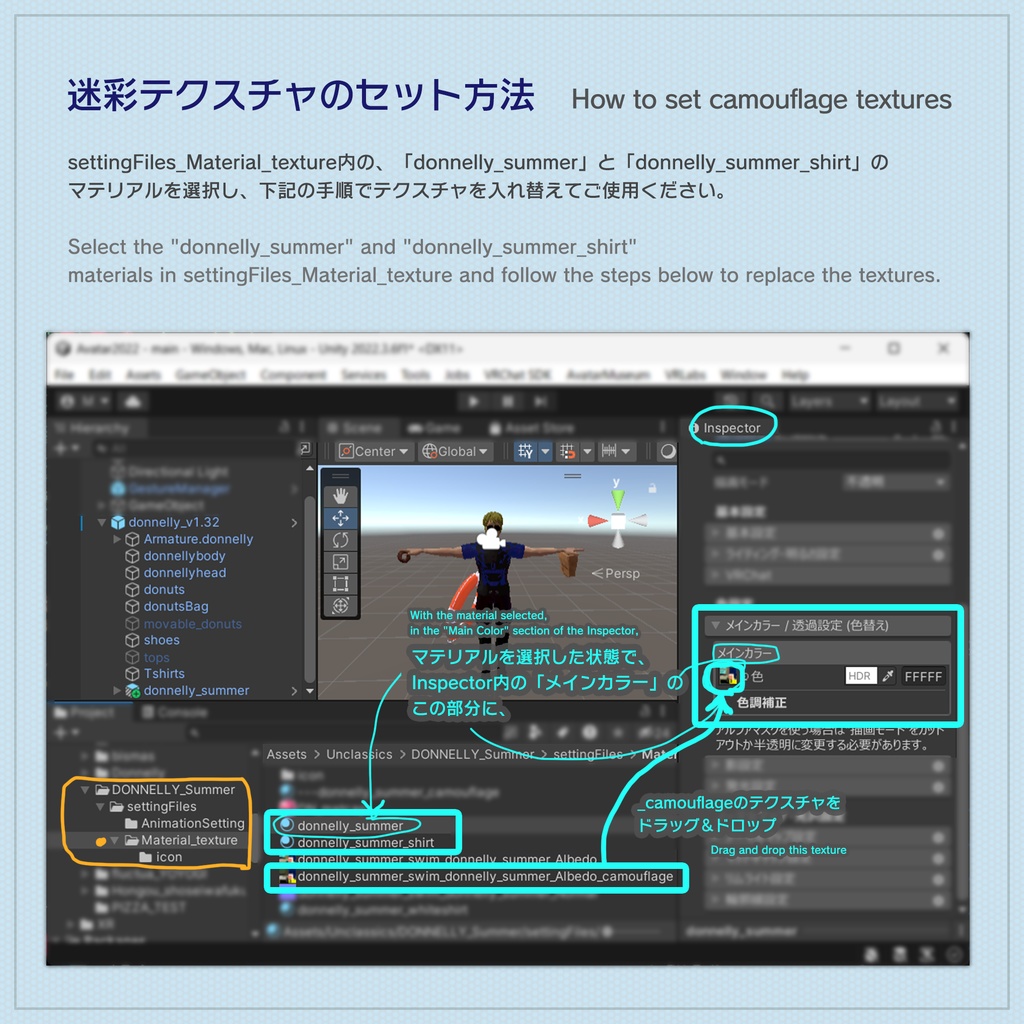The height and width of the screenshot is (1024, 1024).
Task: Expand donnelly_summer in the Hierarchy
Action: pyautogui.click(x=117, y=690)
